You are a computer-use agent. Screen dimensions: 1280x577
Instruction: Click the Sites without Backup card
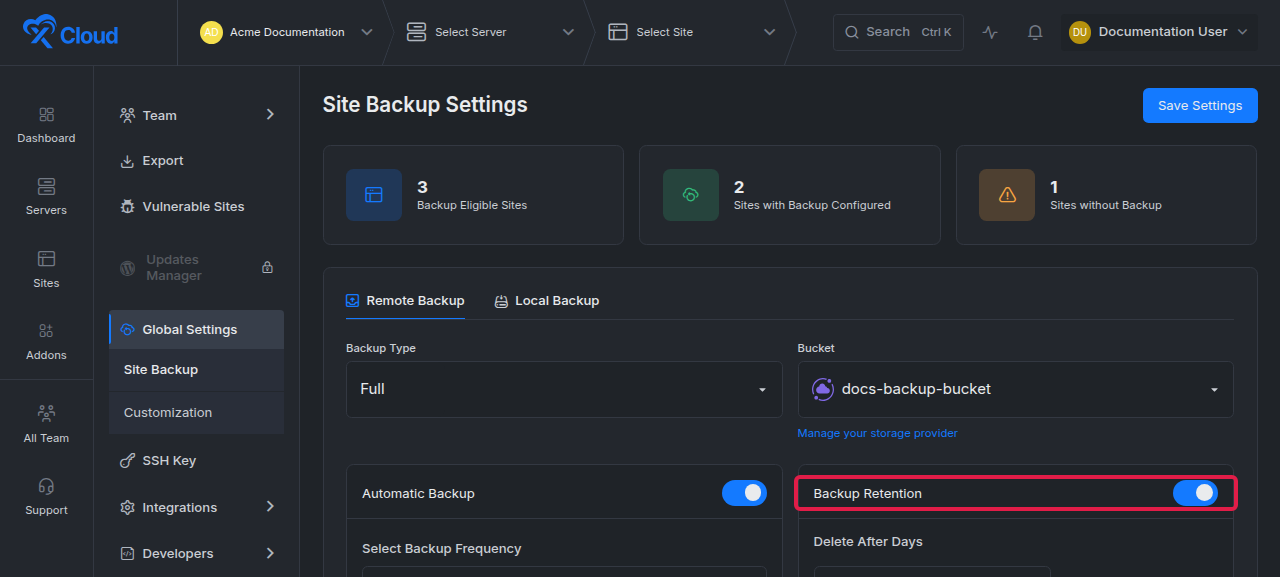(1106, 195)
